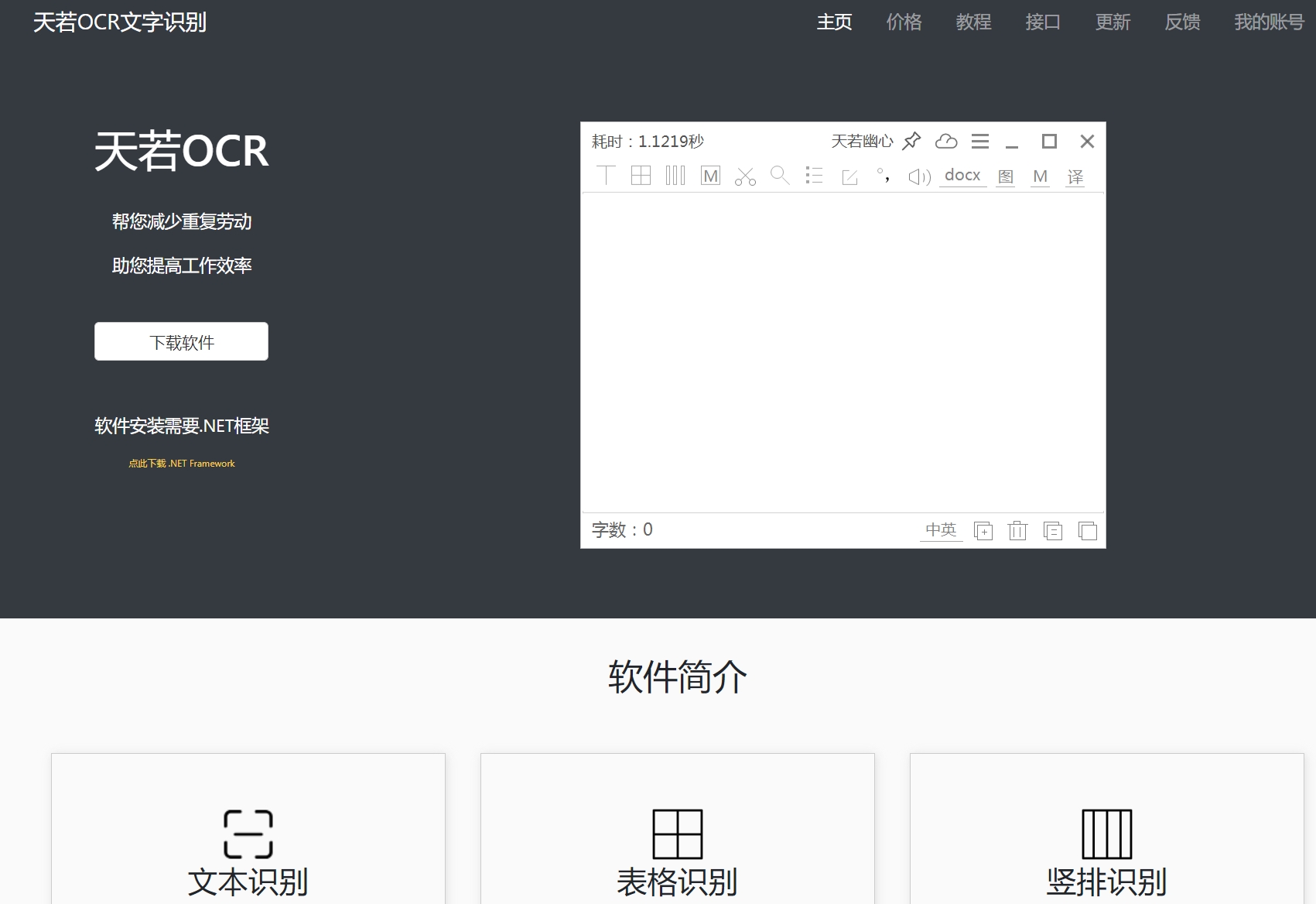The width and height of the screenshot is (1316, 904).
Task: Click the 文本识别 card title
Action: (248, 882)
